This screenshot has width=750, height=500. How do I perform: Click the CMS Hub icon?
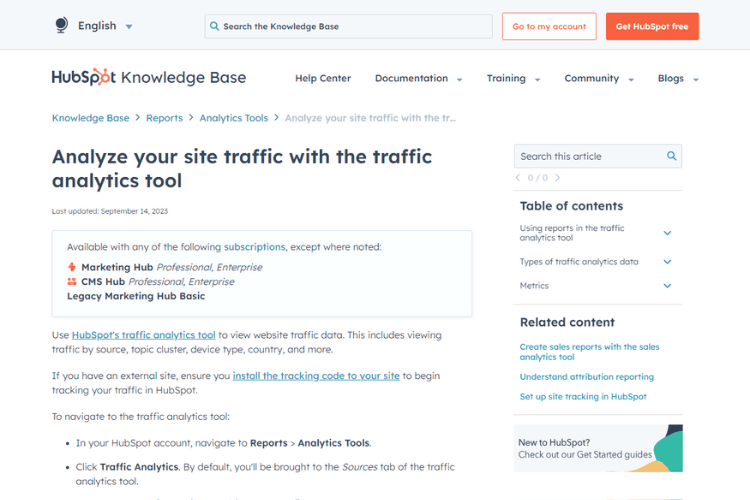72,281
